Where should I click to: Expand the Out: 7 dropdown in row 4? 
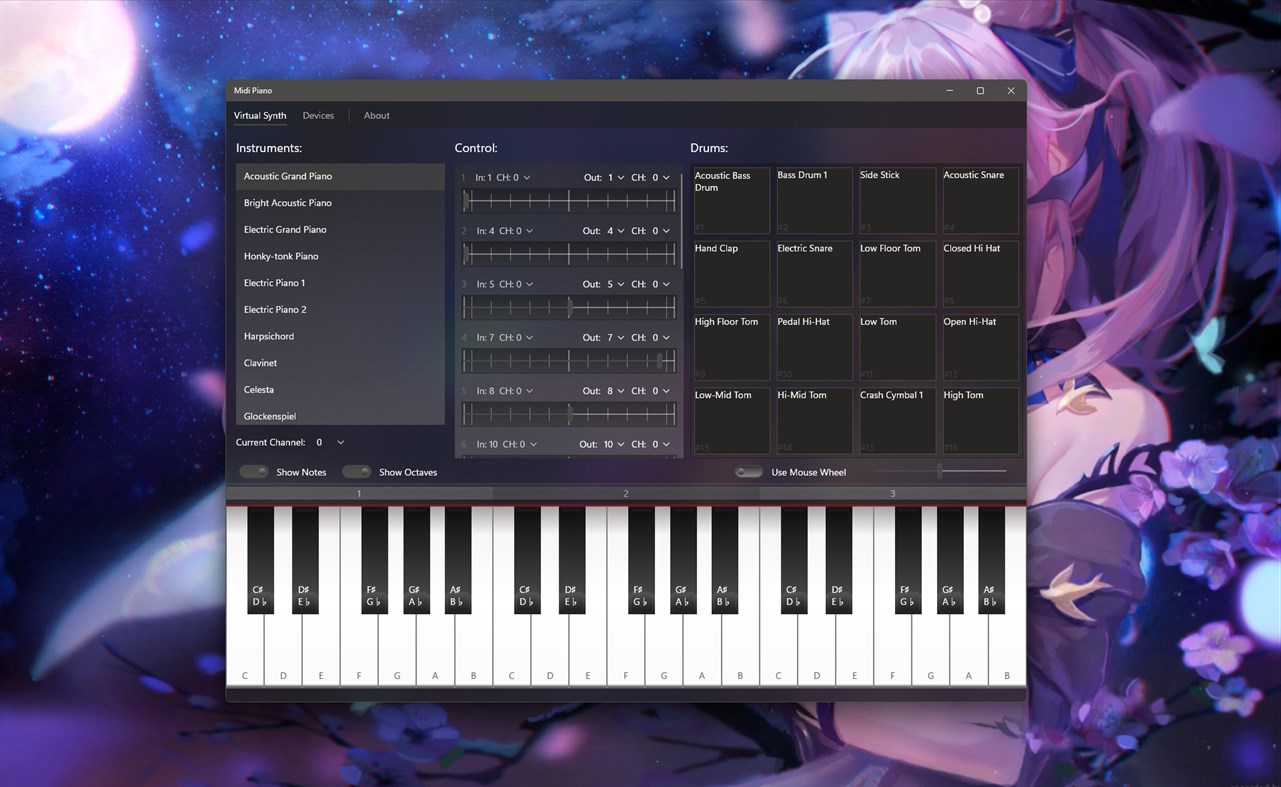coord(615,338)
